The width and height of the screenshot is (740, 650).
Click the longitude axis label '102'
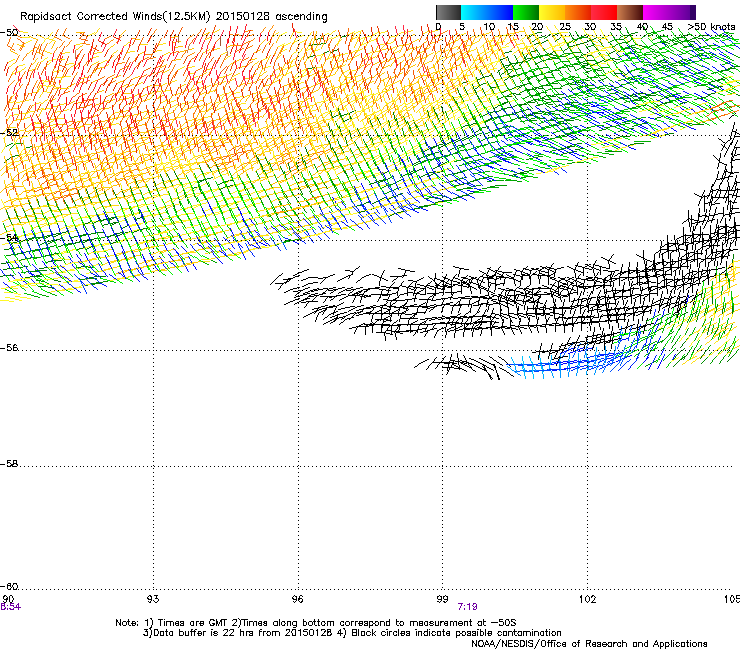coord(587,599)
